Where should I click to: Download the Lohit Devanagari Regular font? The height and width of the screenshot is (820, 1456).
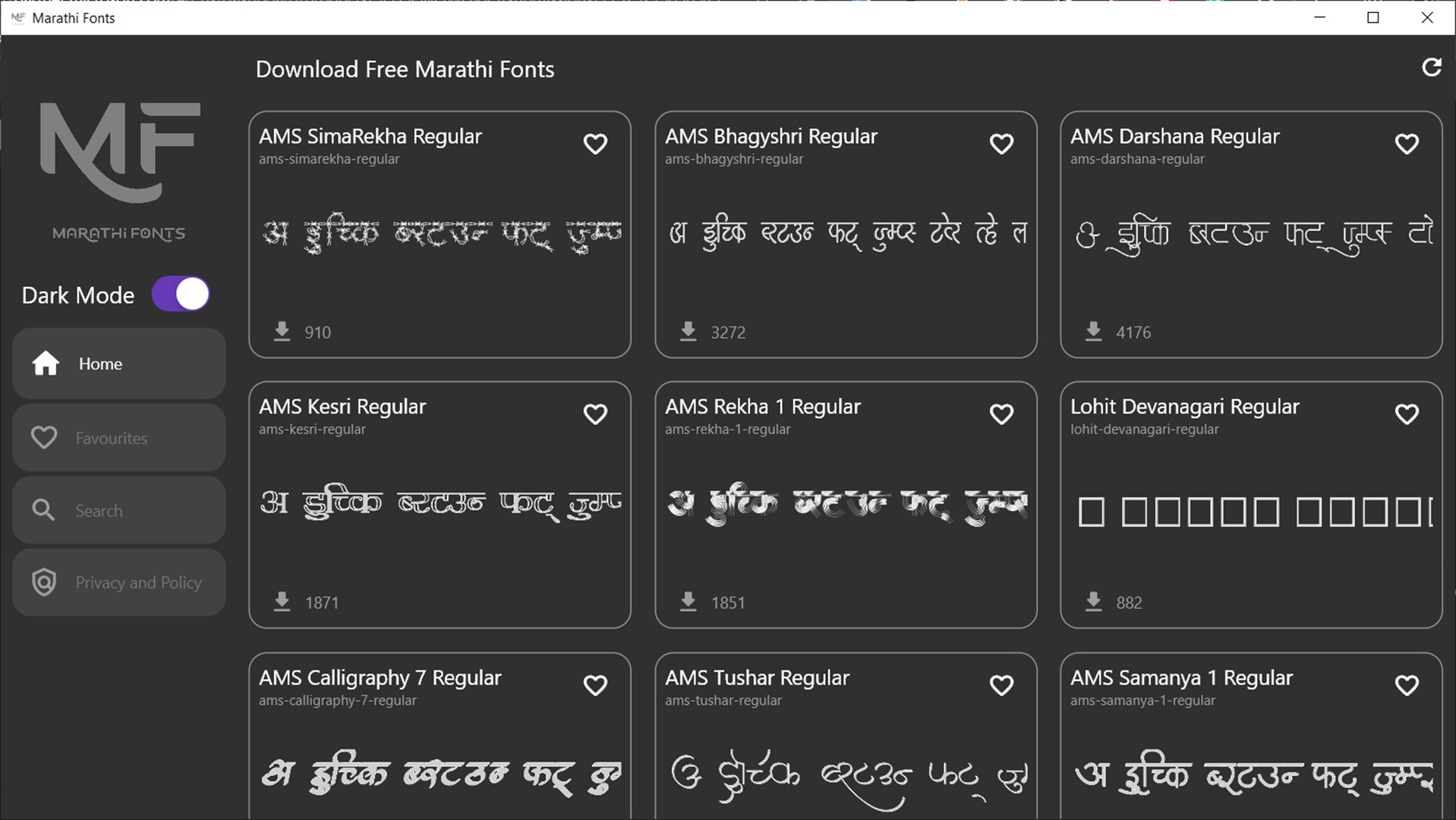[x=1093, y=601]
